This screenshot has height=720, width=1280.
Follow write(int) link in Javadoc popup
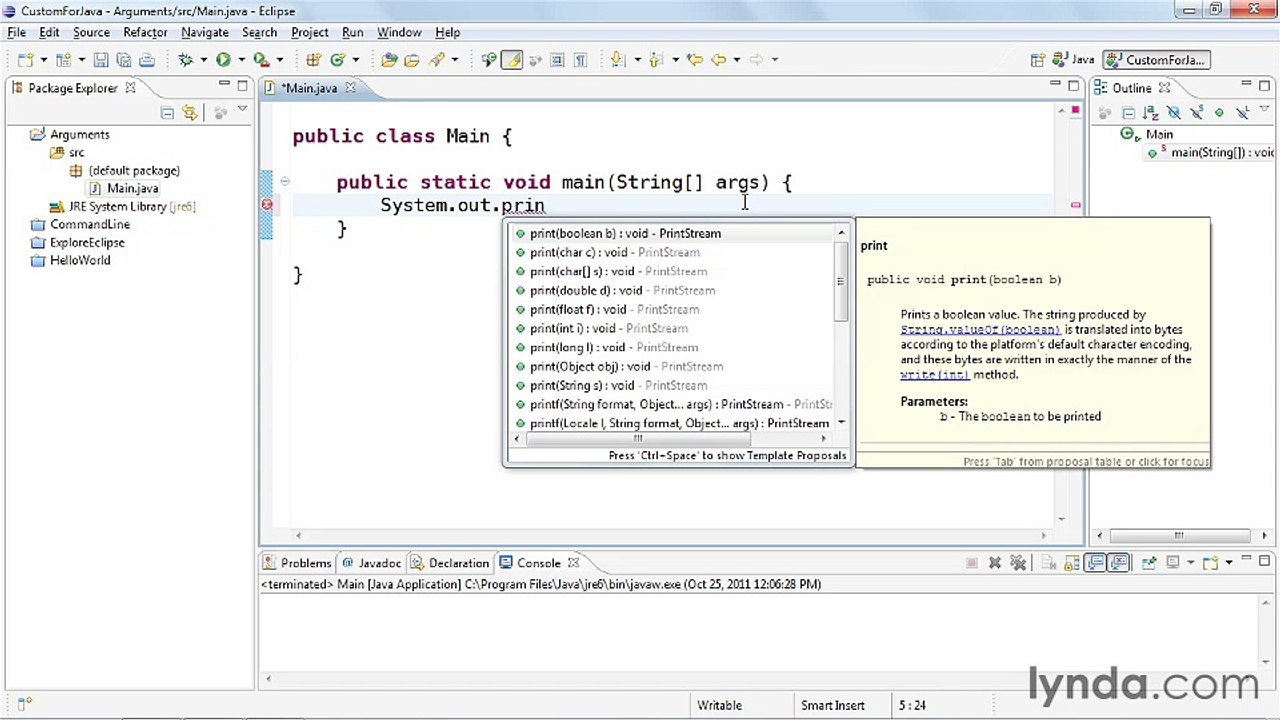pyautogui.click(x=934, y=375)
